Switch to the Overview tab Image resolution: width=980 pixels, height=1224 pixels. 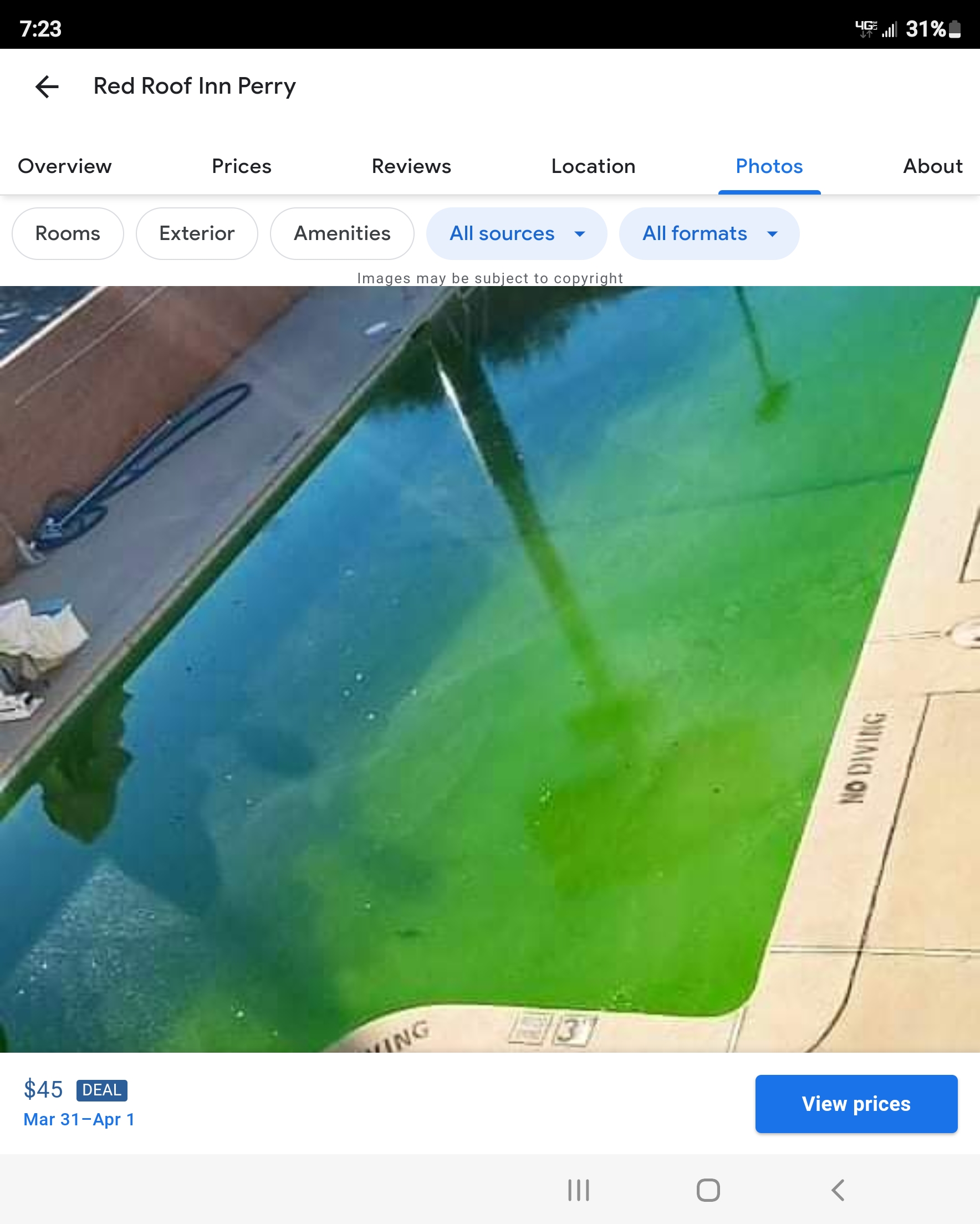coord(65,166)
